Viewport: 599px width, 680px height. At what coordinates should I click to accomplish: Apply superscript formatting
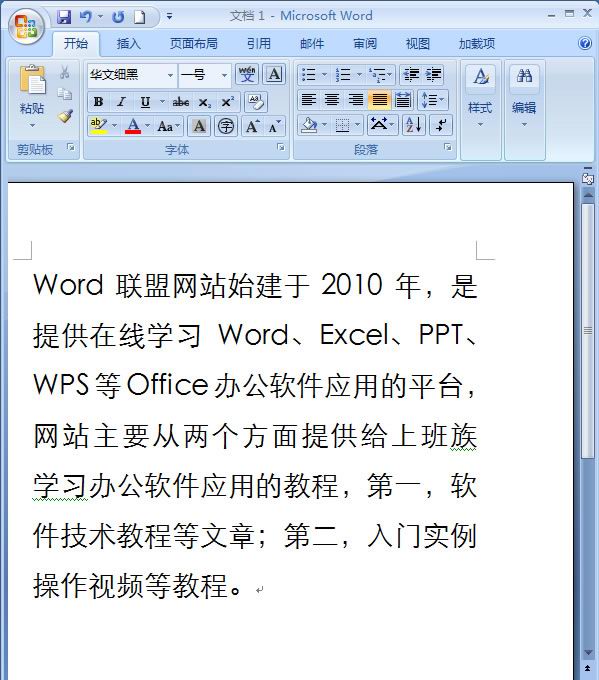click(x=227, y=102)
